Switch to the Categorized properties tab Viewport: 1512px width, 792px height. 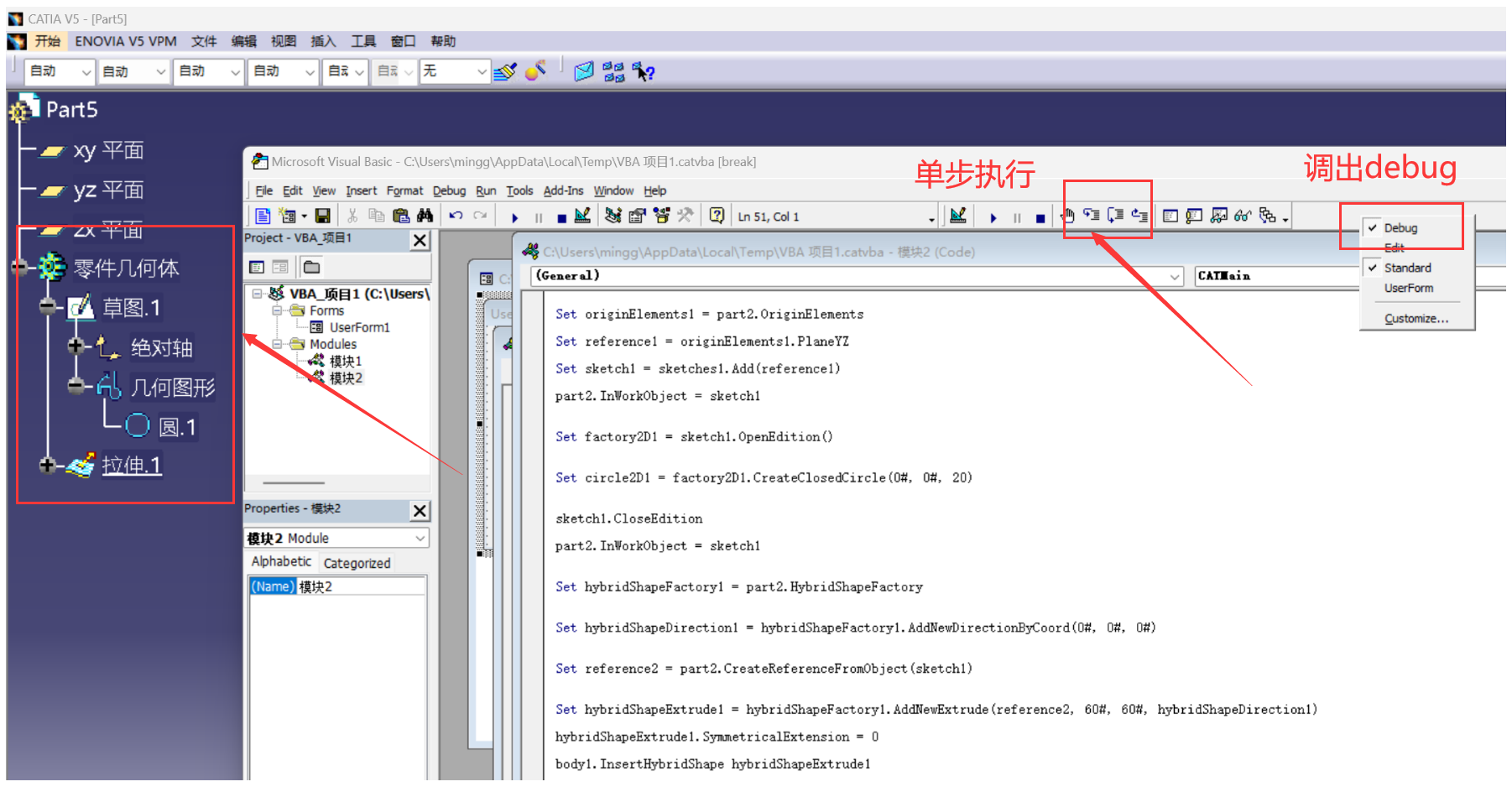click(x=357, y=563)
